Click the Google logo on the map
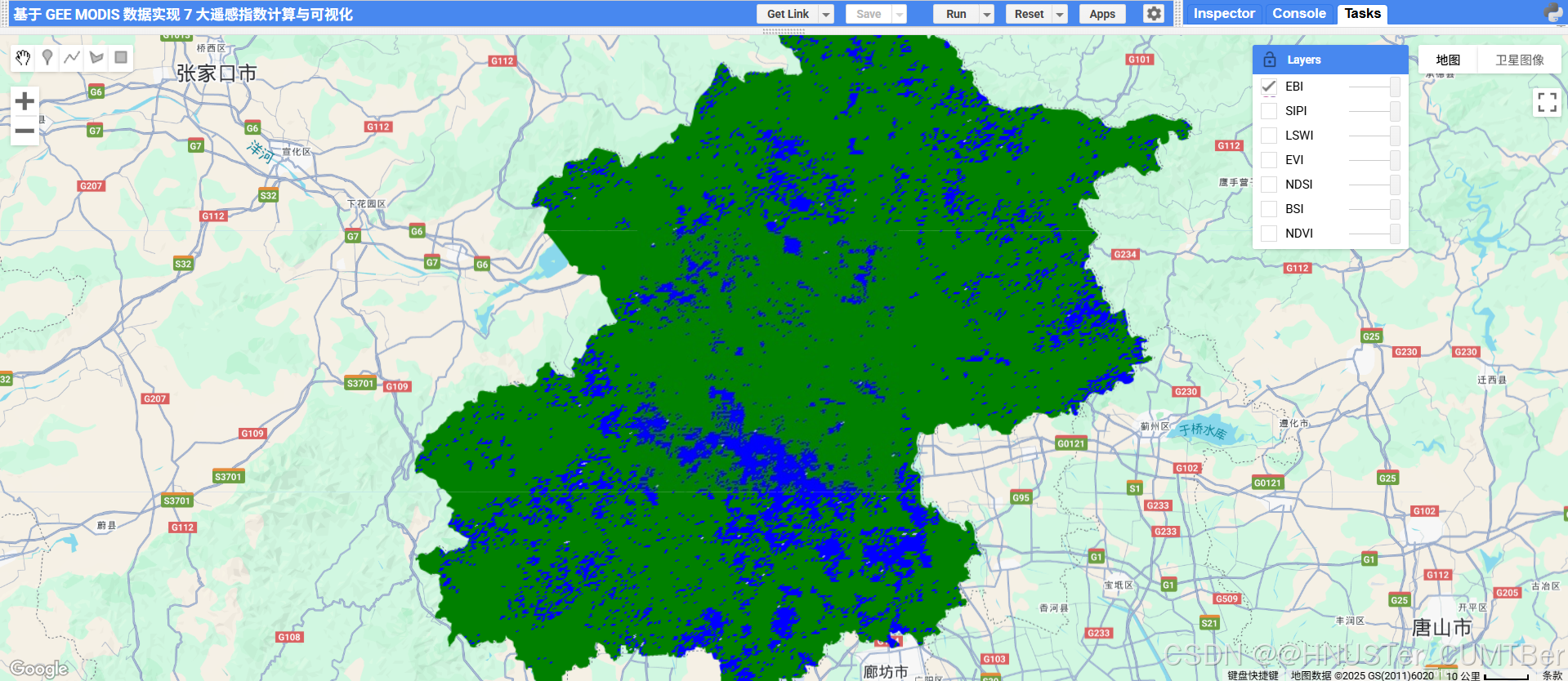 39,669
